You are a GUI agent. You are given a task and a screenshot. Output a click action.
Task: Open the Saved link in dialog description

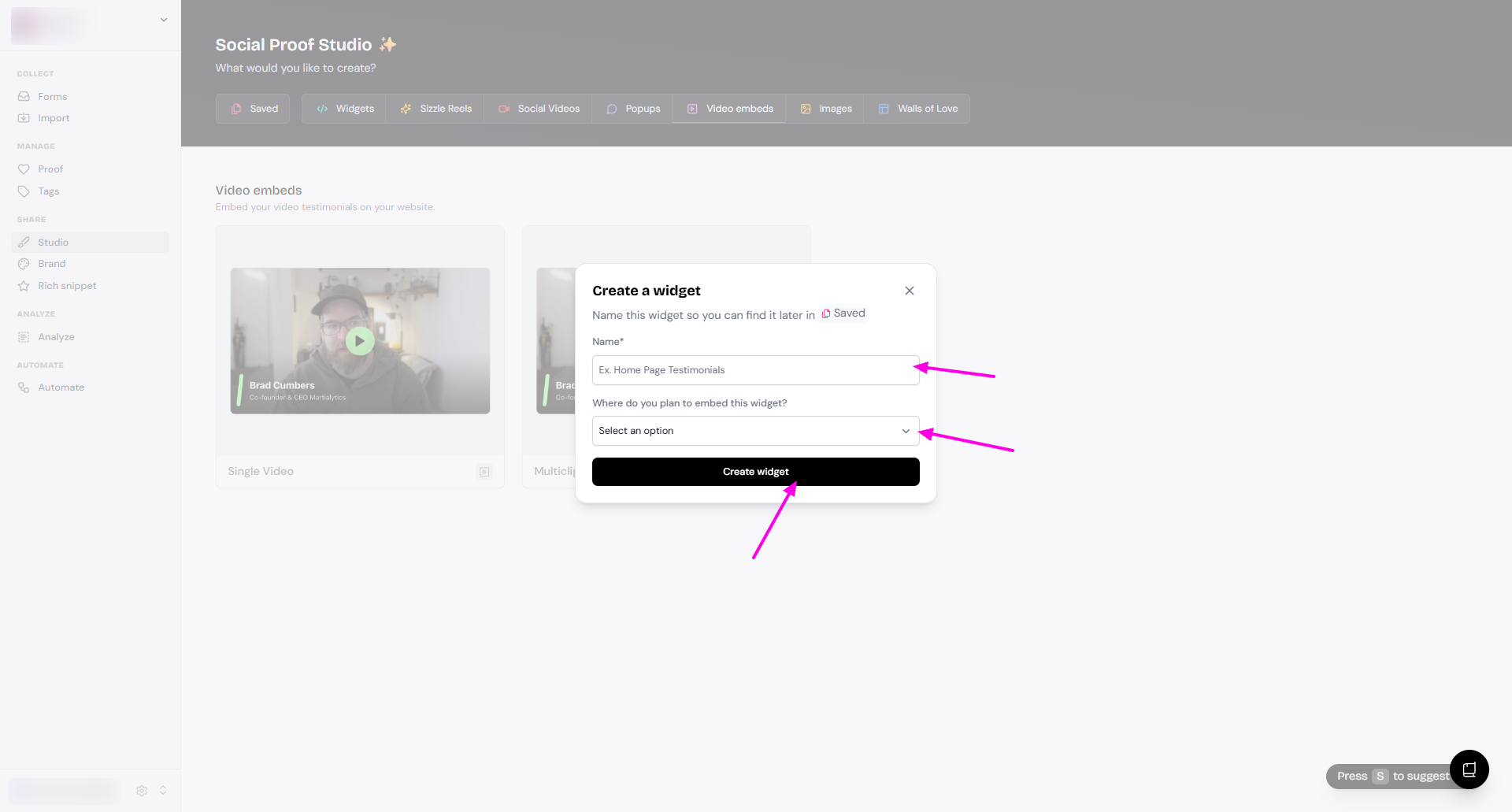coord(843,313)
